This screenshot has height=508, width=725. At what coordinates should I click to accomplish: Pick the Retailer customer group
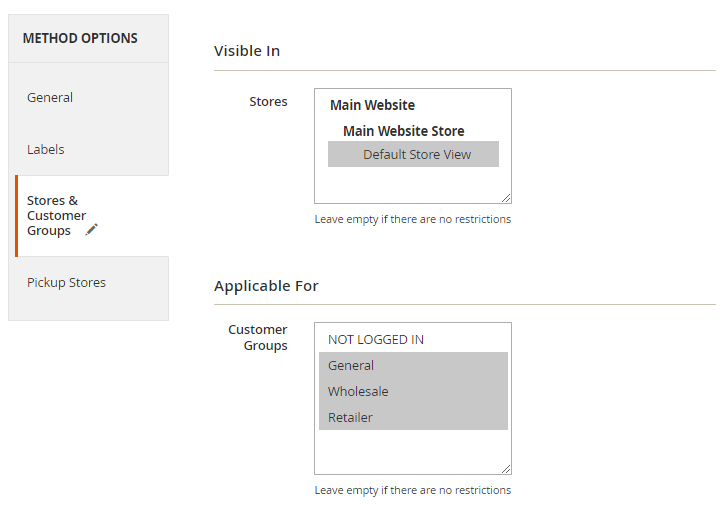pos(350,418)
